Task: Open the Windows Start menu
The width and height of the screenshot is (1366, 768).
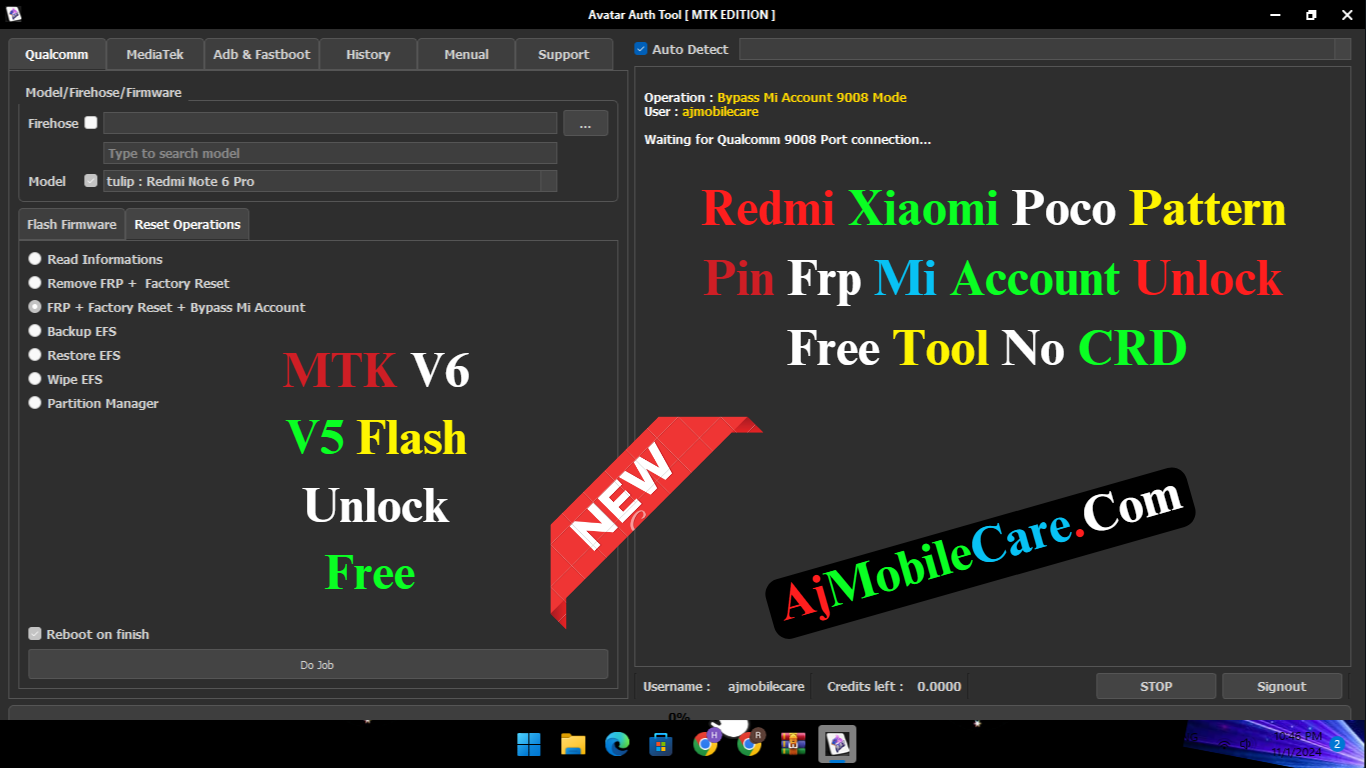Action: click(x=528, y=744)
